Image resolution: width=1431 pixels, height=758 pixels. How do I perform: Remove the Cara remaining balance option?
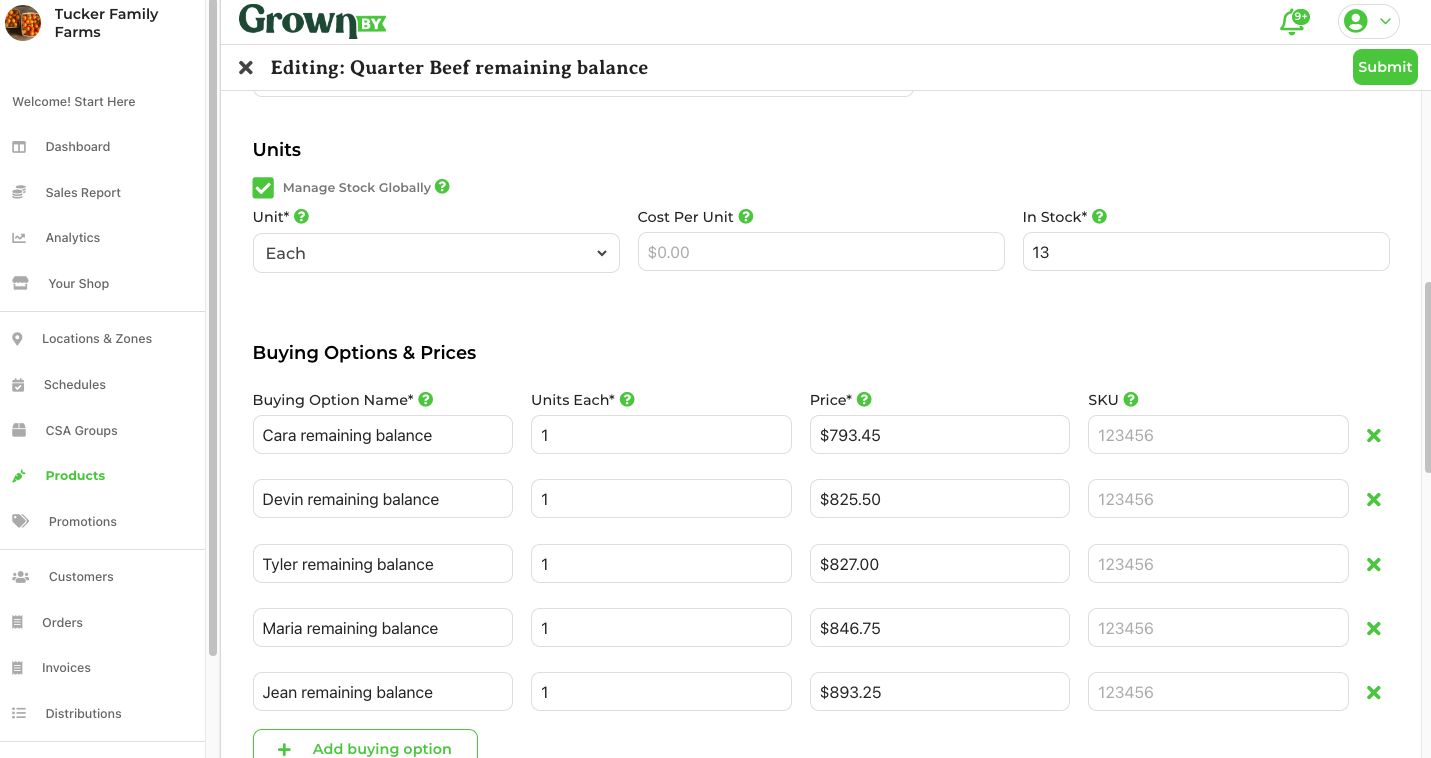[1374, 435]
